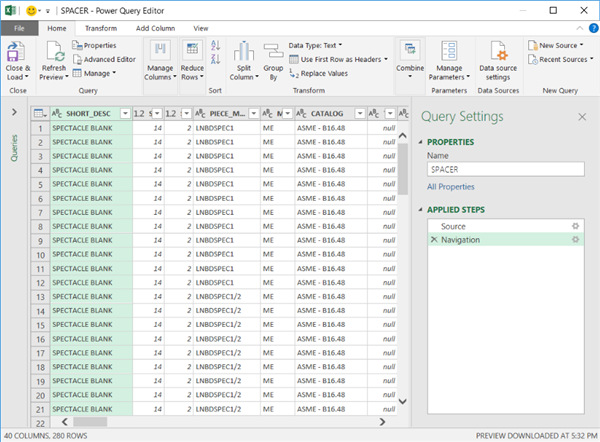Viewport: 600px width, 442px height.
Task: Open the Advanced Editor
Action: pyautogui.click(x=104, y=59)
